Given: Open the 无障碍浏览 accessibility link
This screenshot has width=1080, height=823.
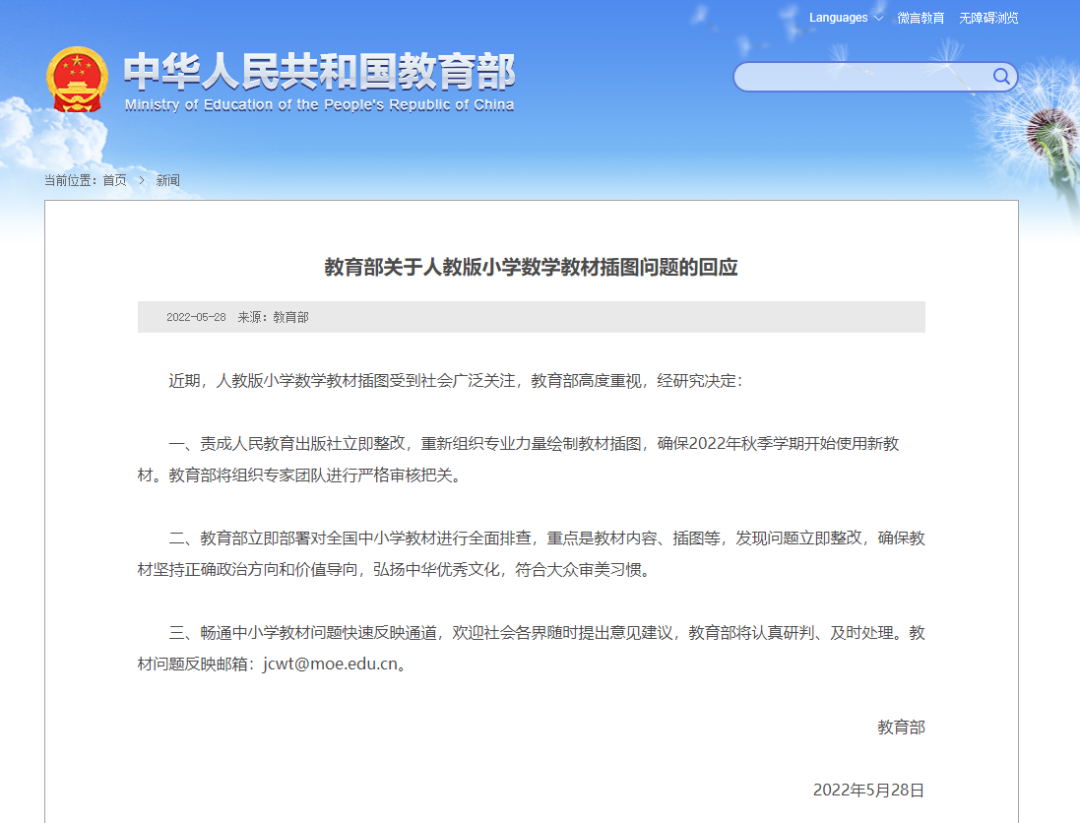Looking at the screenshot, I should 988,18.
